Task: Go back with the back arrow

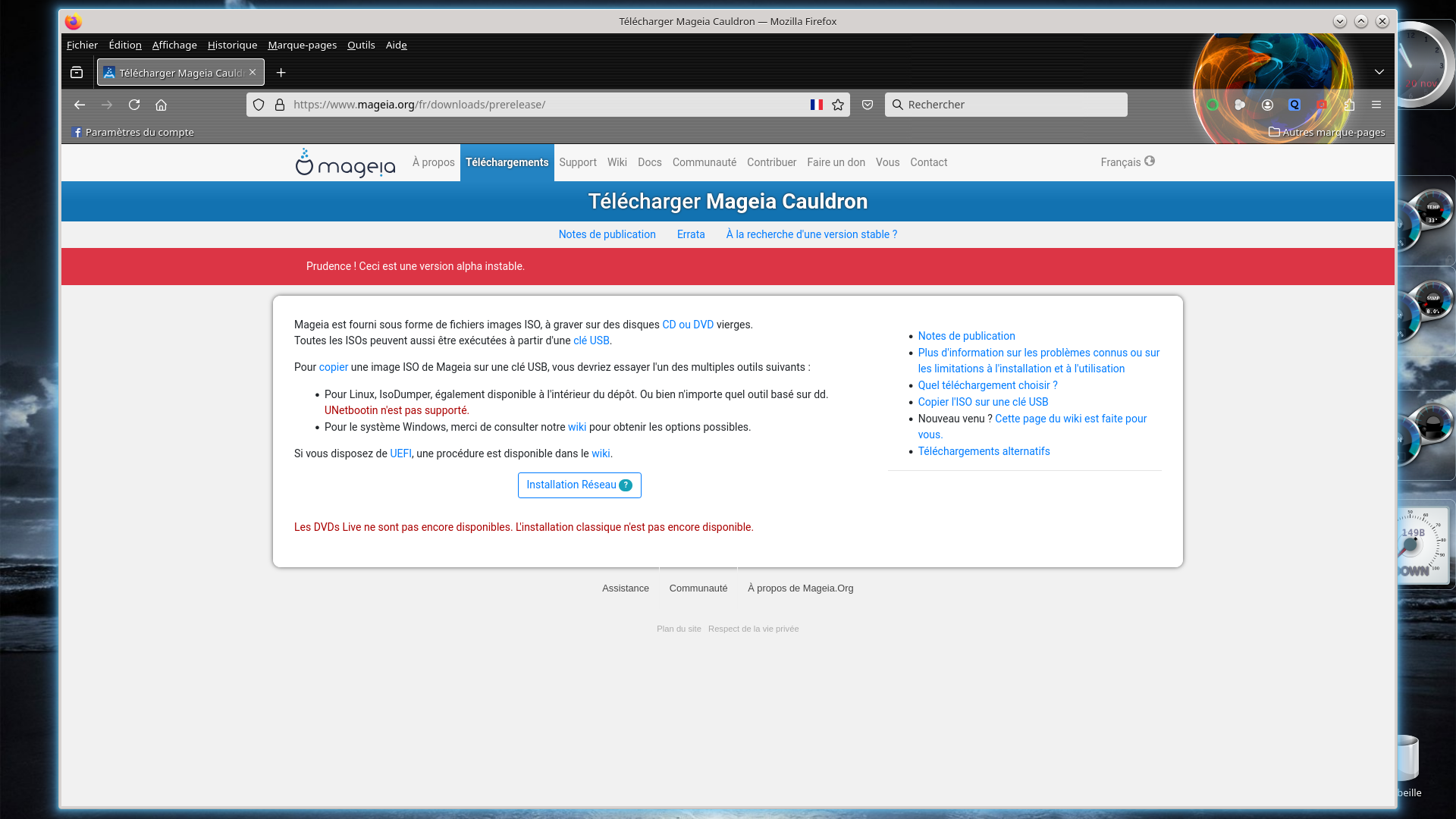Action: point(80,105)
